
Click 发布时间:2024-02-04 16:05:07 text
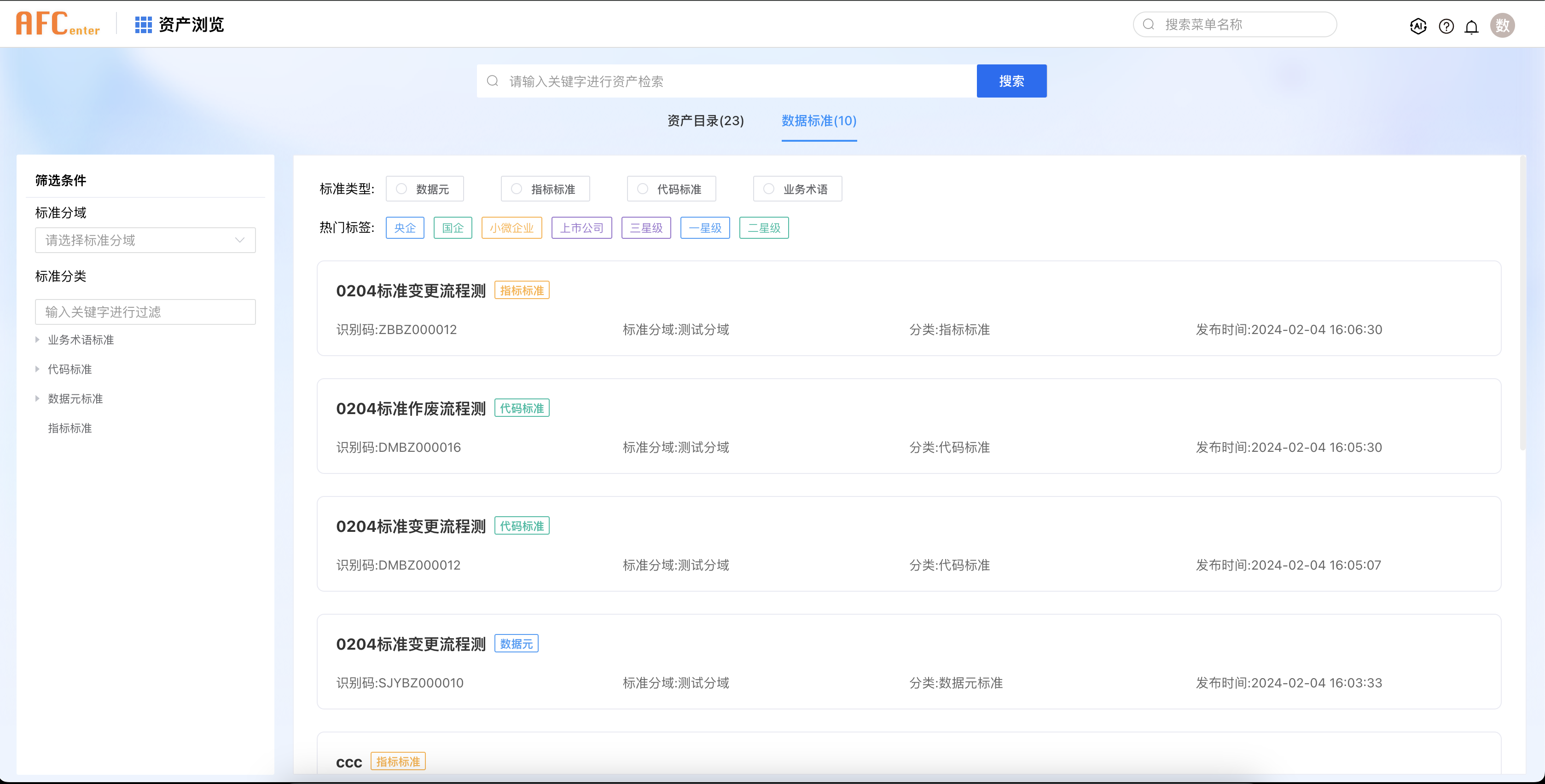(1288, 565)
